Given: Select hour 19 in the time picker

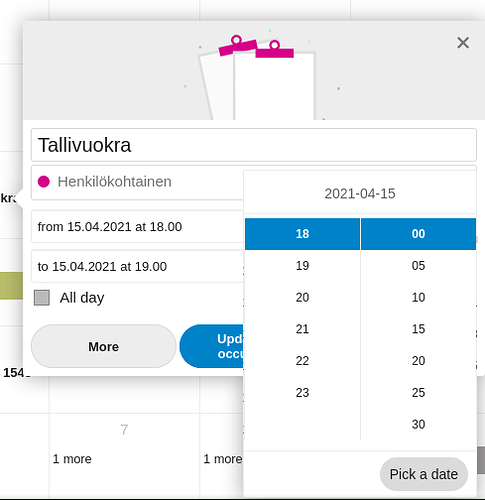Looking at the screenshot, I should (x=302, y=266).
